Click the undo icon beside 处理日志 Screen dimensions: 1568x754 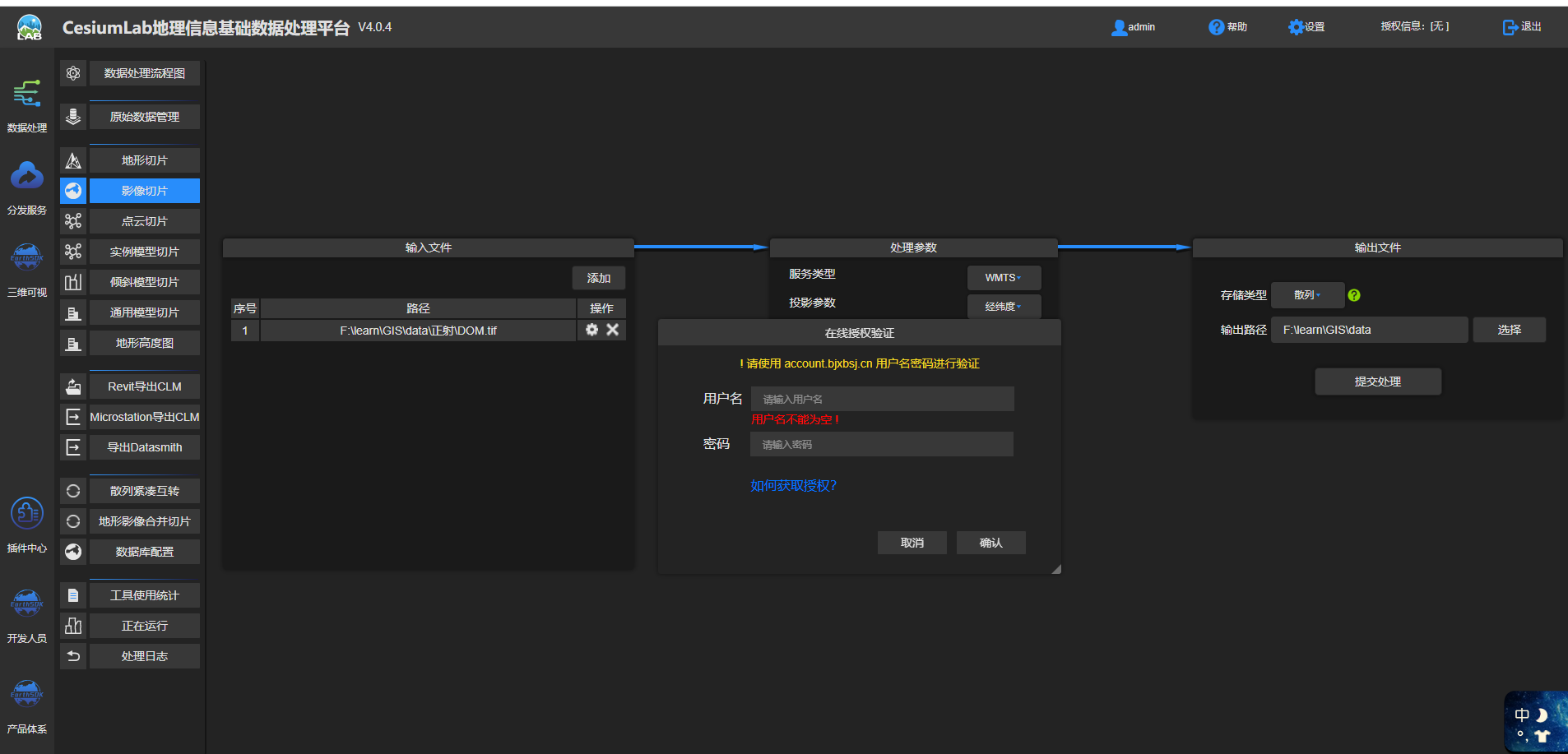click(73, 656)
